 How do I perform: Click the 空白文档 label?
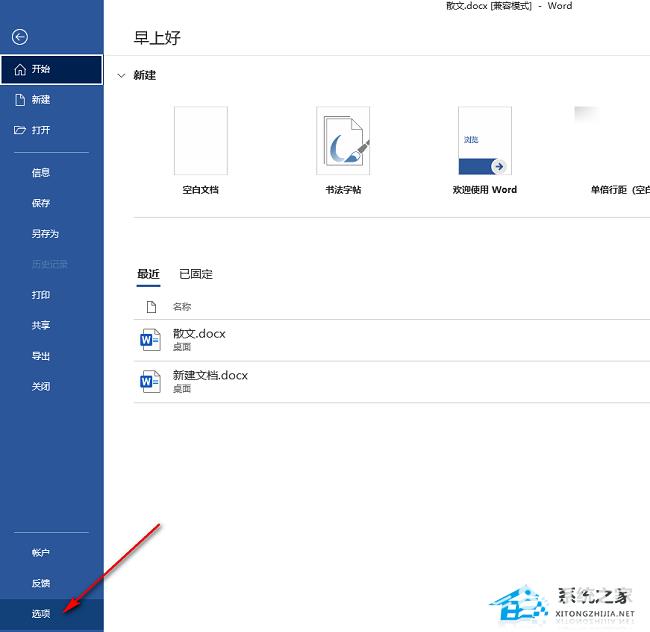click(x=201, y=190)
